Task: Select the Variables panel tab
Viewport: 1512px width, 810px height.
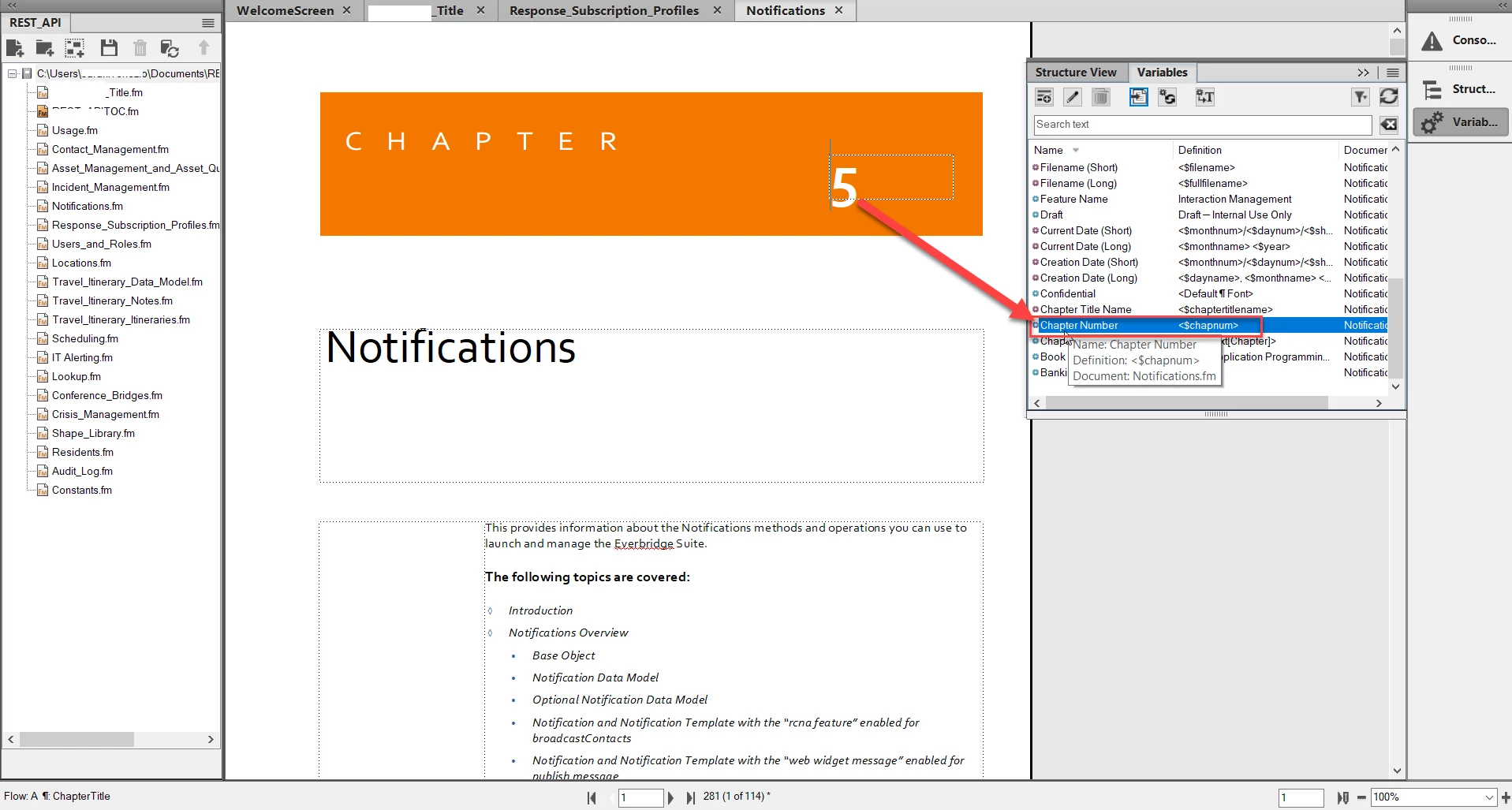Action: click(1162, 73)
